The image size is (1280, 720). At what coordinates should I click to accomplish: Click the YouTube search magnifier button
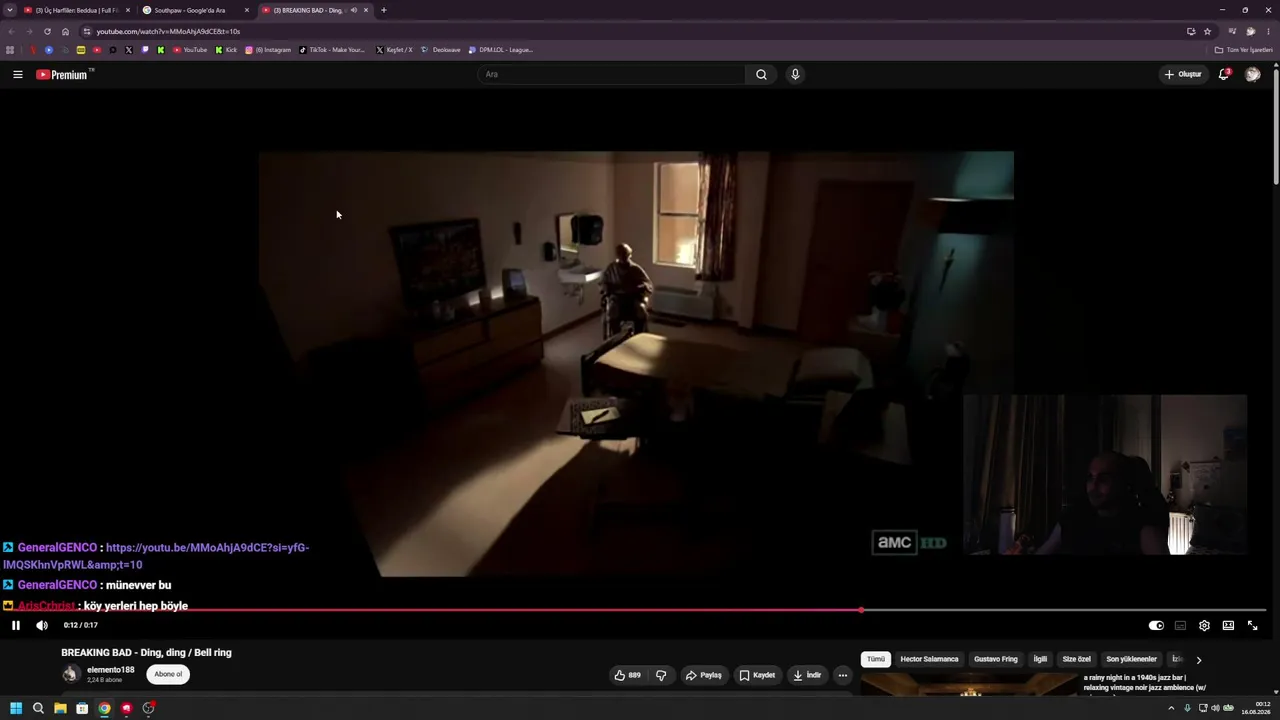[761, 74]
